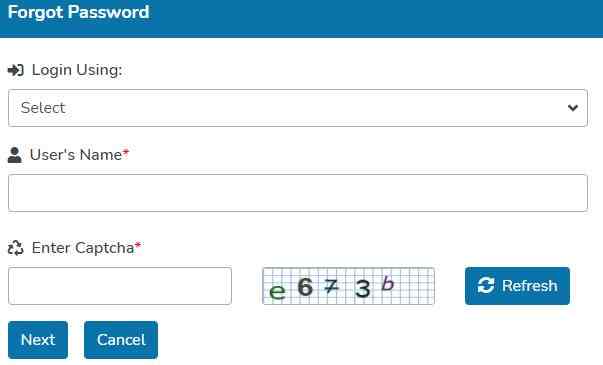Focus the User's Name text field

298,193
